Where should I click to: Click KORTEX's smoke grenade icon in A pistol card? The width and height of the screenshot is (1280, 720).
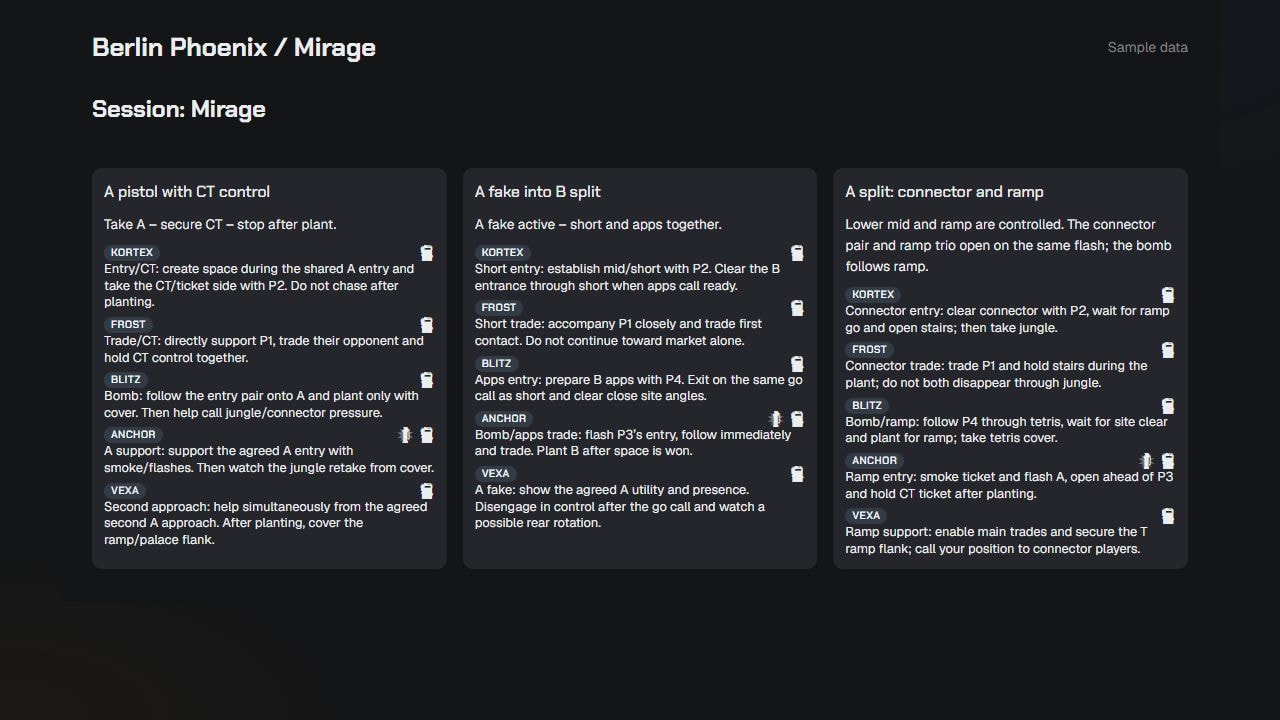click(427, 253)
